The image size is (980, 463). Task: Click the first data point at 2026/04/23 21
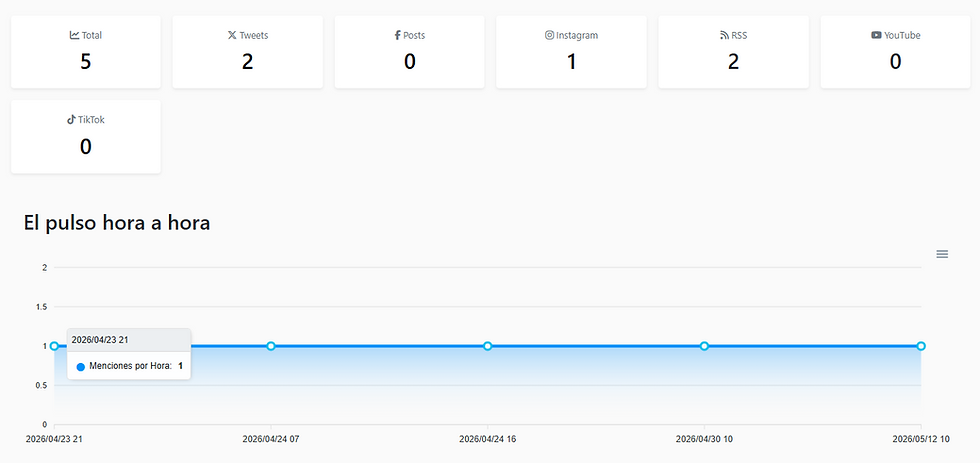click(x=54, y=346)
